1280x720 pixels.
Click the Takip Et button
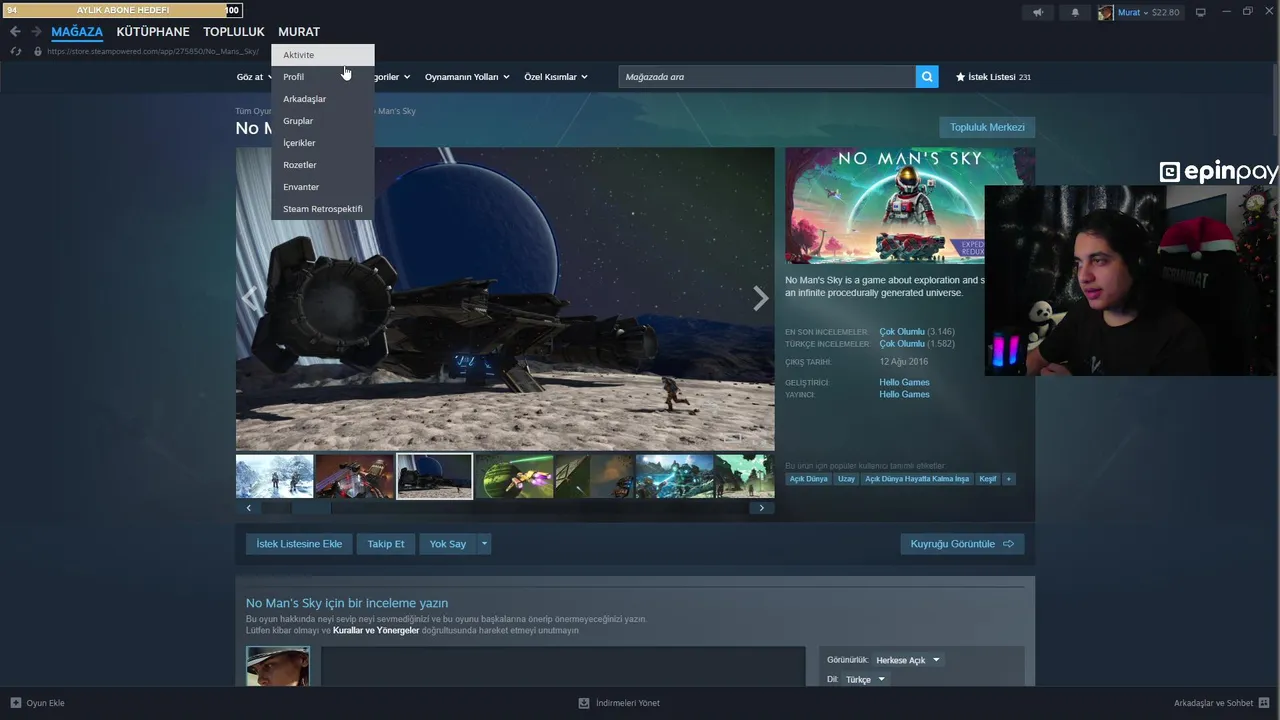coord(386,544)
